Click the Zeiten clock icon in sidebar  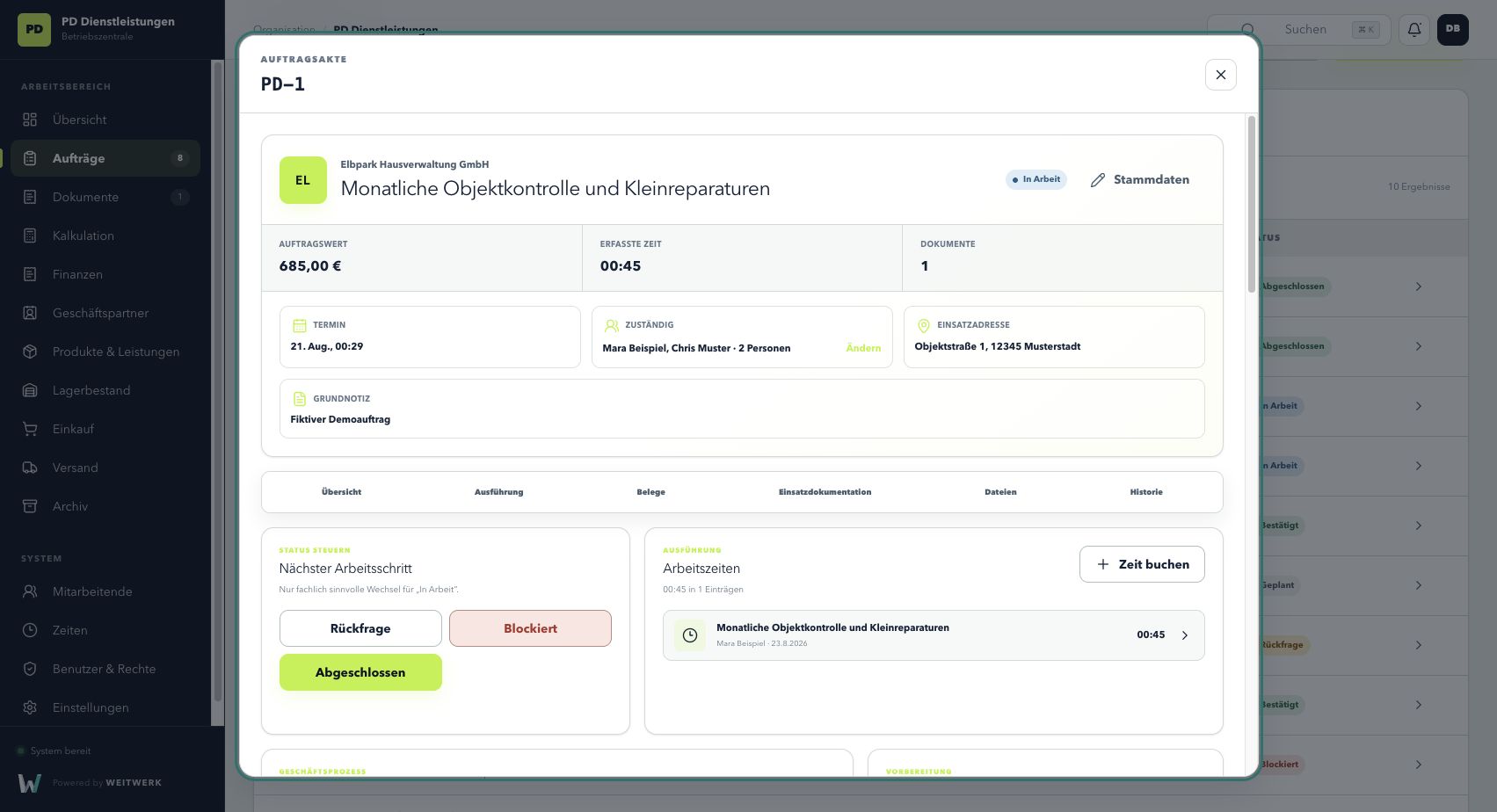[30, 630]
